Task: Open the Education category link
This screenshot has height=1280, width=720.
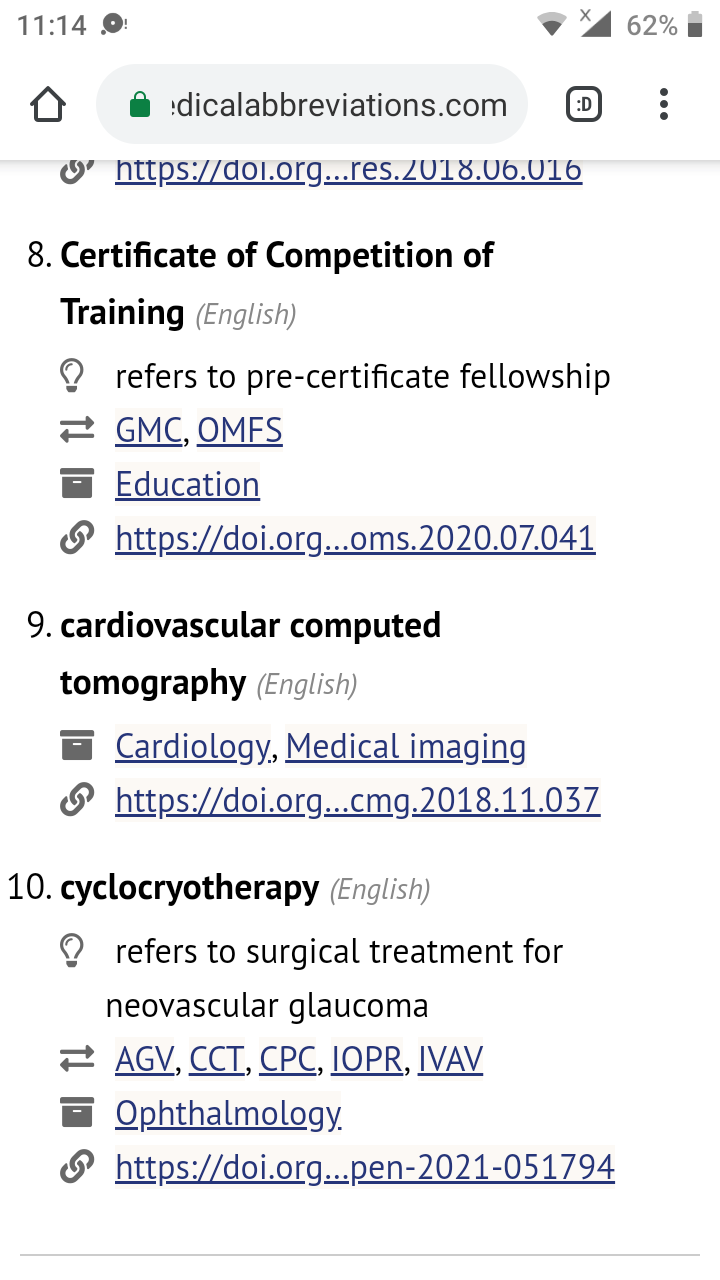Action: pos(187,485)
